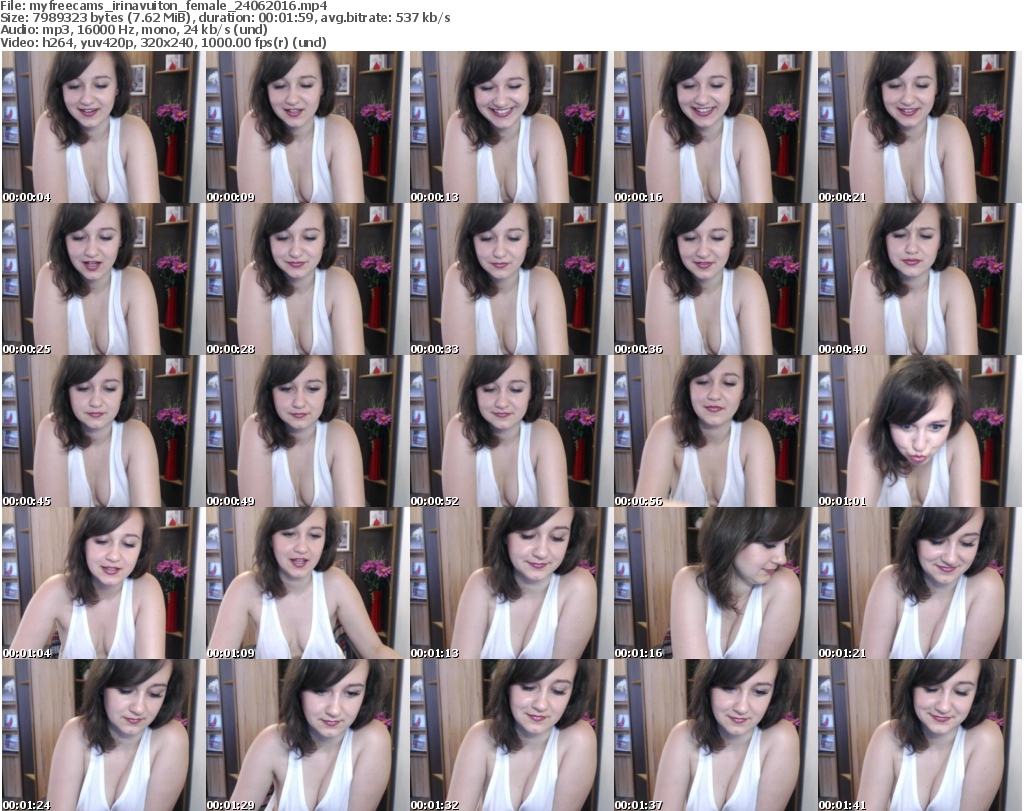Select the frame stamped 00:00:33

(511, 279)
